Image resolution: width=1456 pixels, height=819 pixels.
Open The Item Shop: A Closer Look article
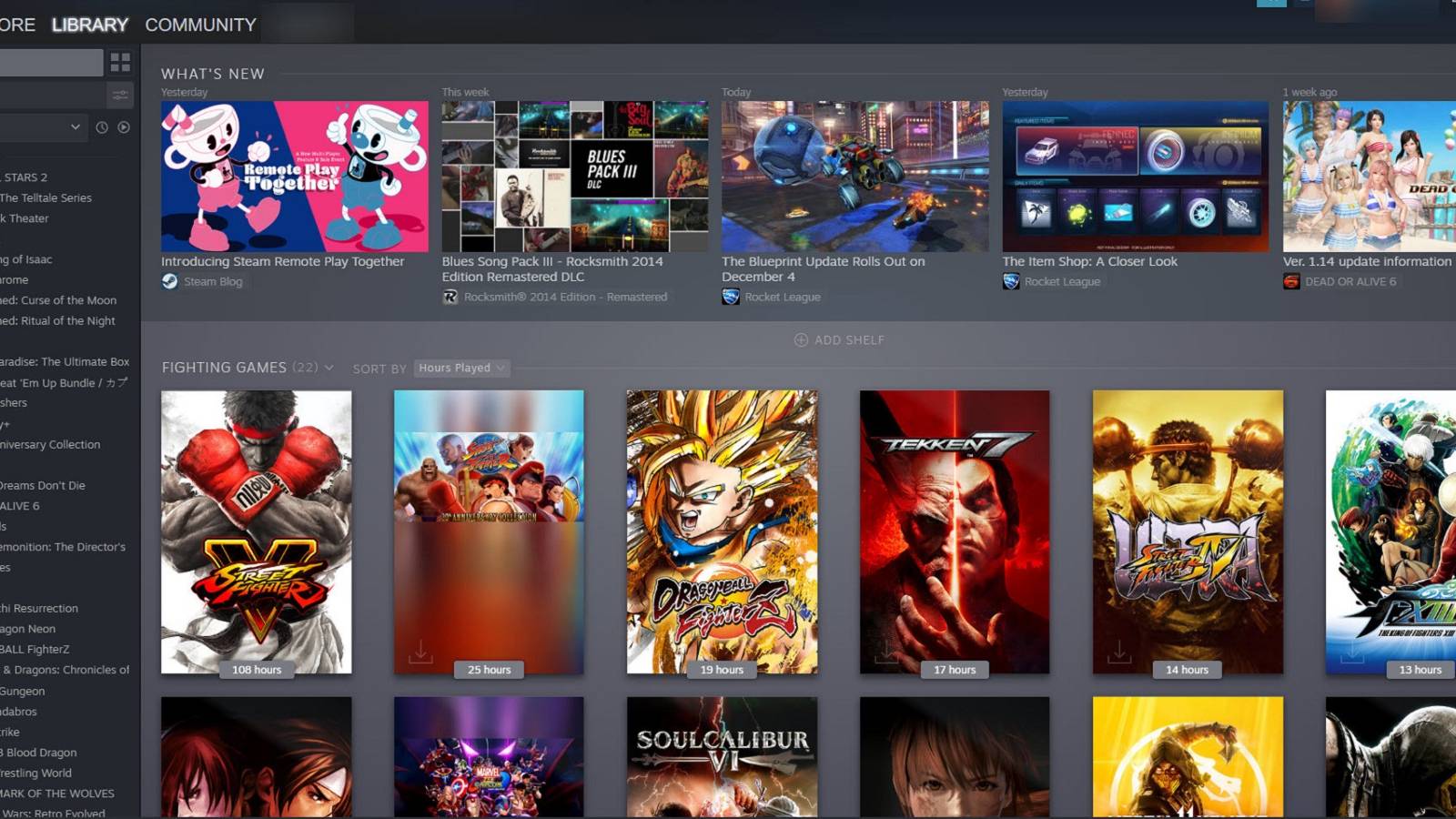[1088, 261]
